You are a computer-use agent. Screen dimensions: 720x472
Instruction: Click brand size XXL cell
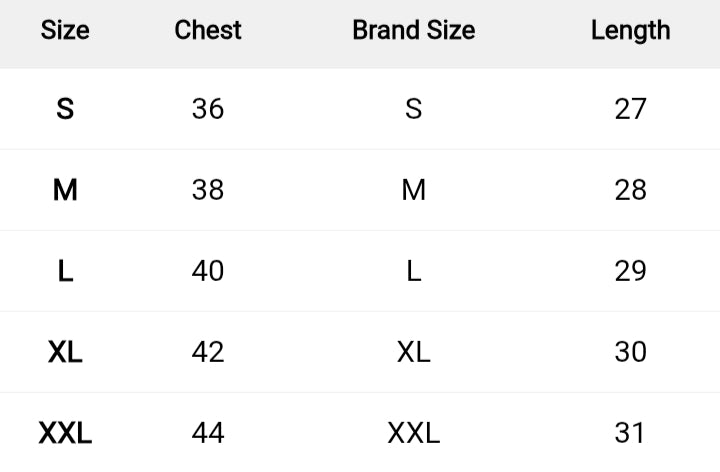pyautogui.click(x=414, y=433)
